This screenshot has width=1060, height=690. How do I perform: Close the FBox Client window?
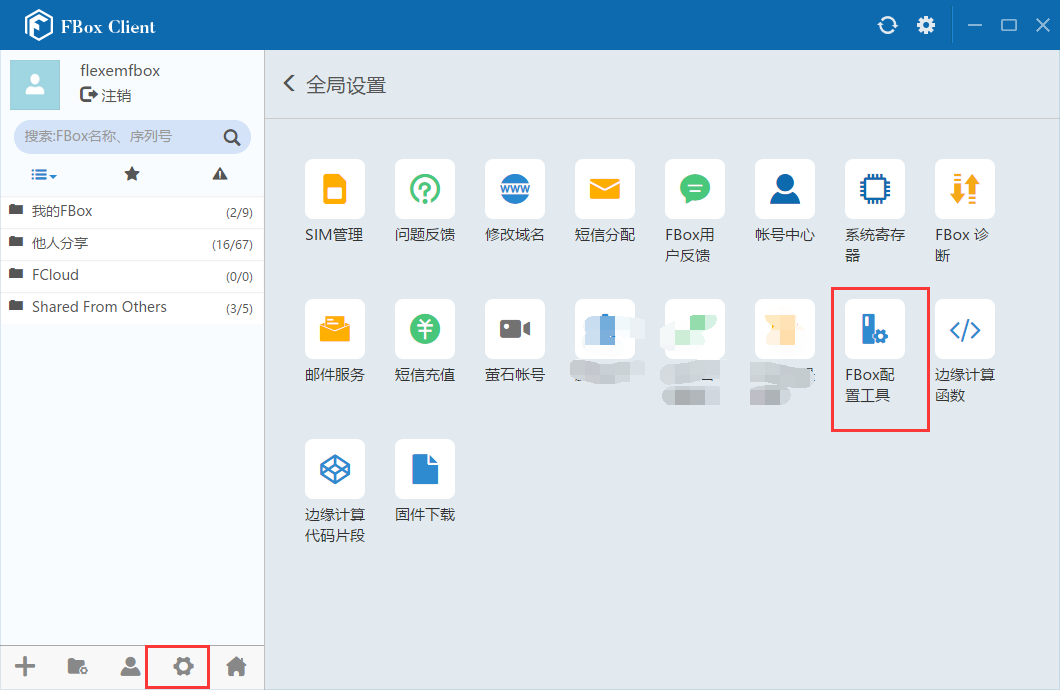pyautogui.click(x=1043, y=26)
